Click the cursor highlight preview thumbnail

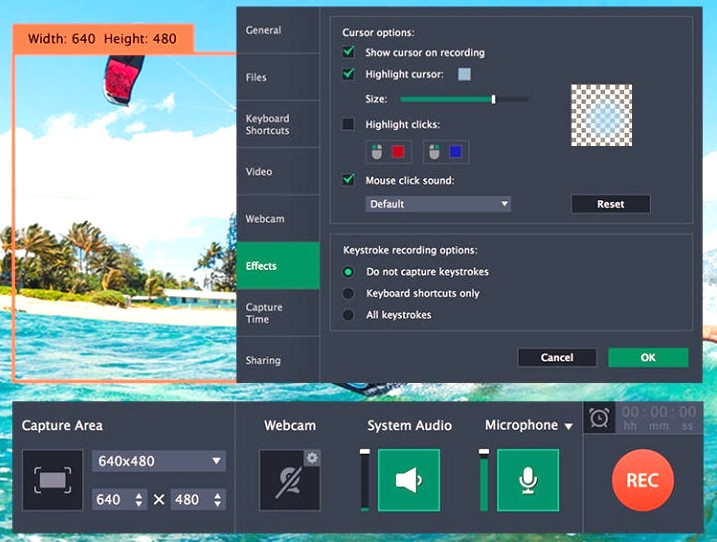click(x=601, y=115)
